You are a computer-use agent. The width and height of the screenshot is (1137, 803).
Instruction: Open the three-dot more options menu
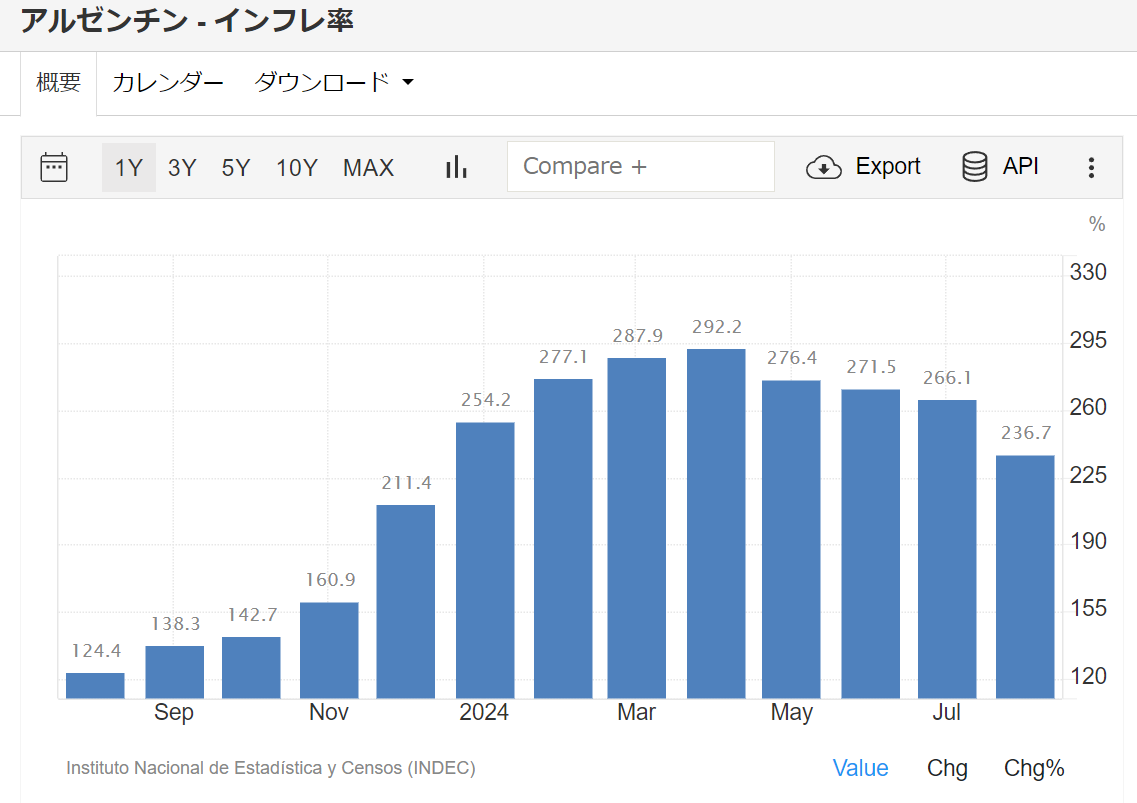(1091, 167)
